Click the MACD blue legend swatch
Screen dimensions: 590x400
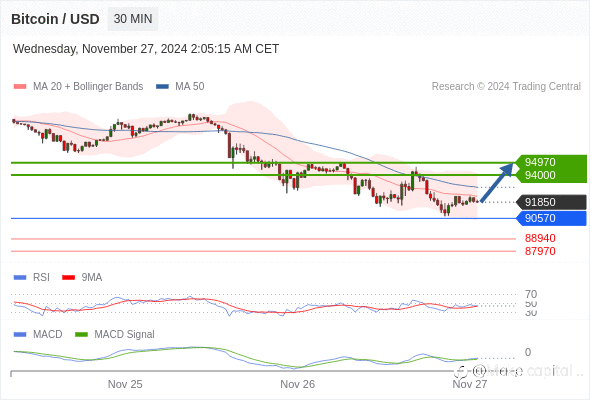tap(20, 335)
